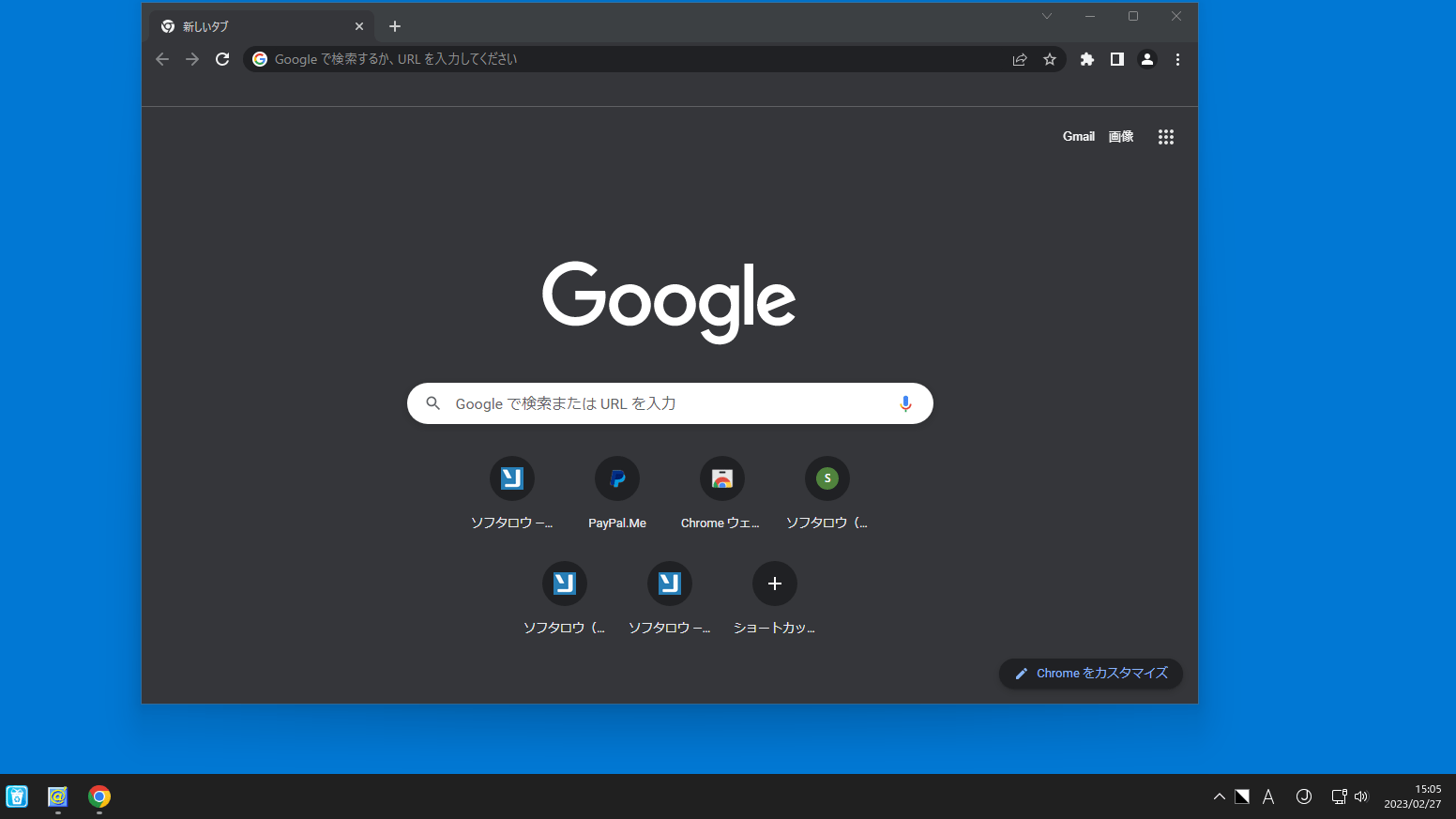1456x819 pixels.
Task: Open the green S ソフタロウ shortcut
Action: pyautogui.click(x=827, y=495)
